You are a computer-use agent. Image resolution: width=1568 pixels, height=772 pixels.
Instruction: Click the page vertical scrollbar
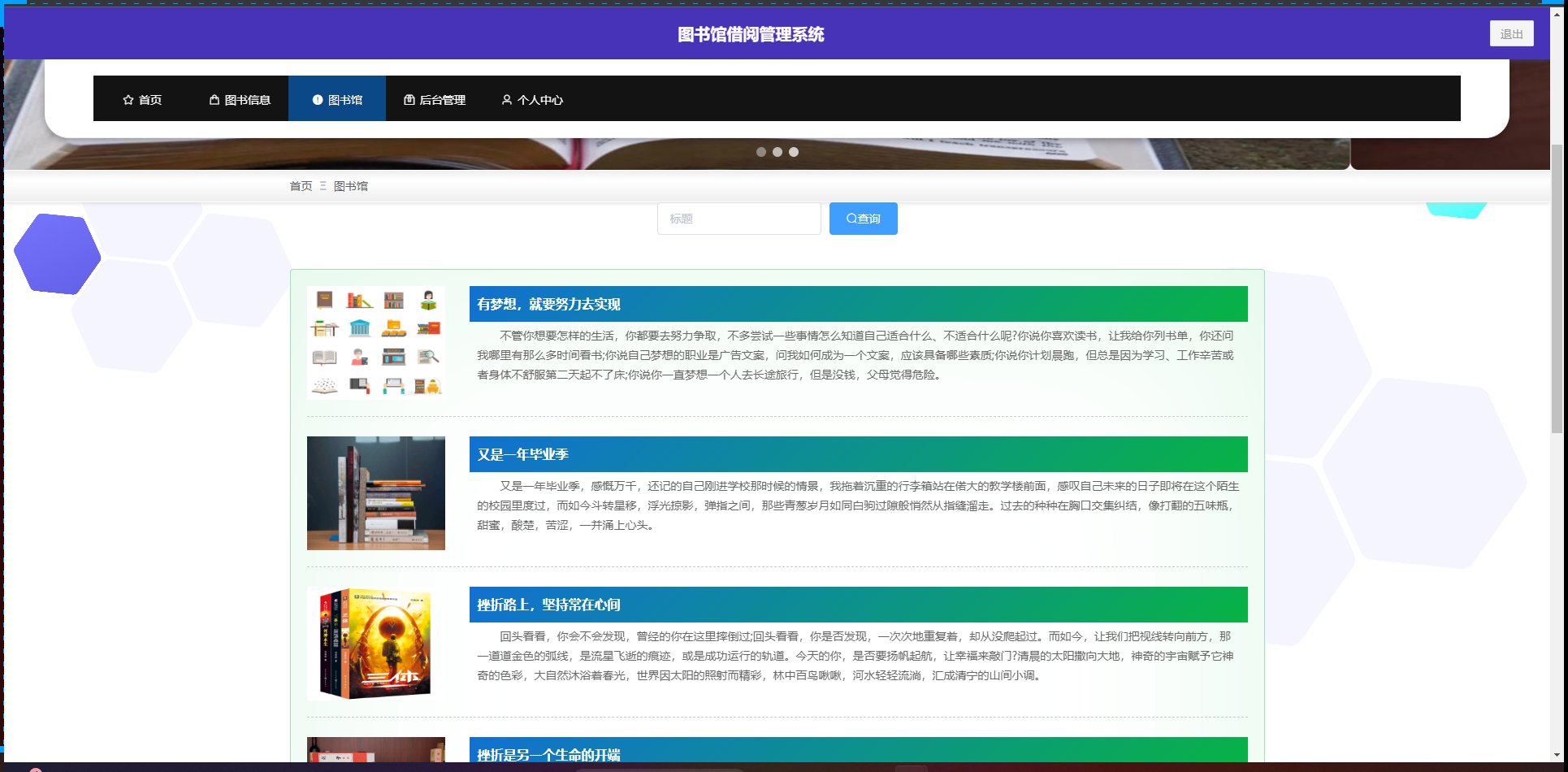point(1557,288)
